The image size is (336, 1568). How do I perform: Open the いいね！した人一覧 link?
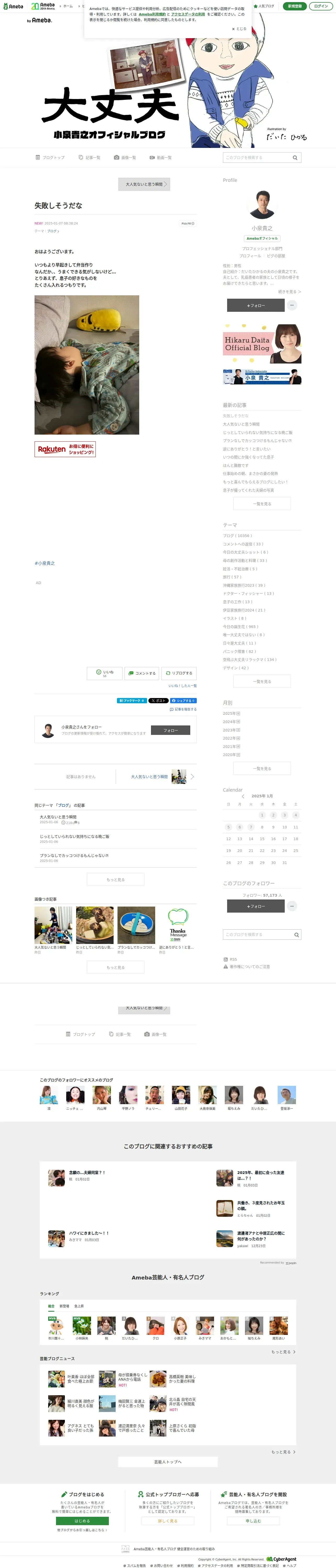click(x=183, y=685)
